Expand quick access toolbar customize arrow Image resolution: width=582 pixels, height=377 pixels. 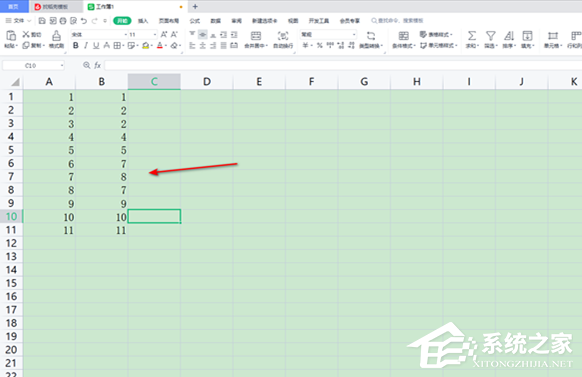(x=105, y=21)
